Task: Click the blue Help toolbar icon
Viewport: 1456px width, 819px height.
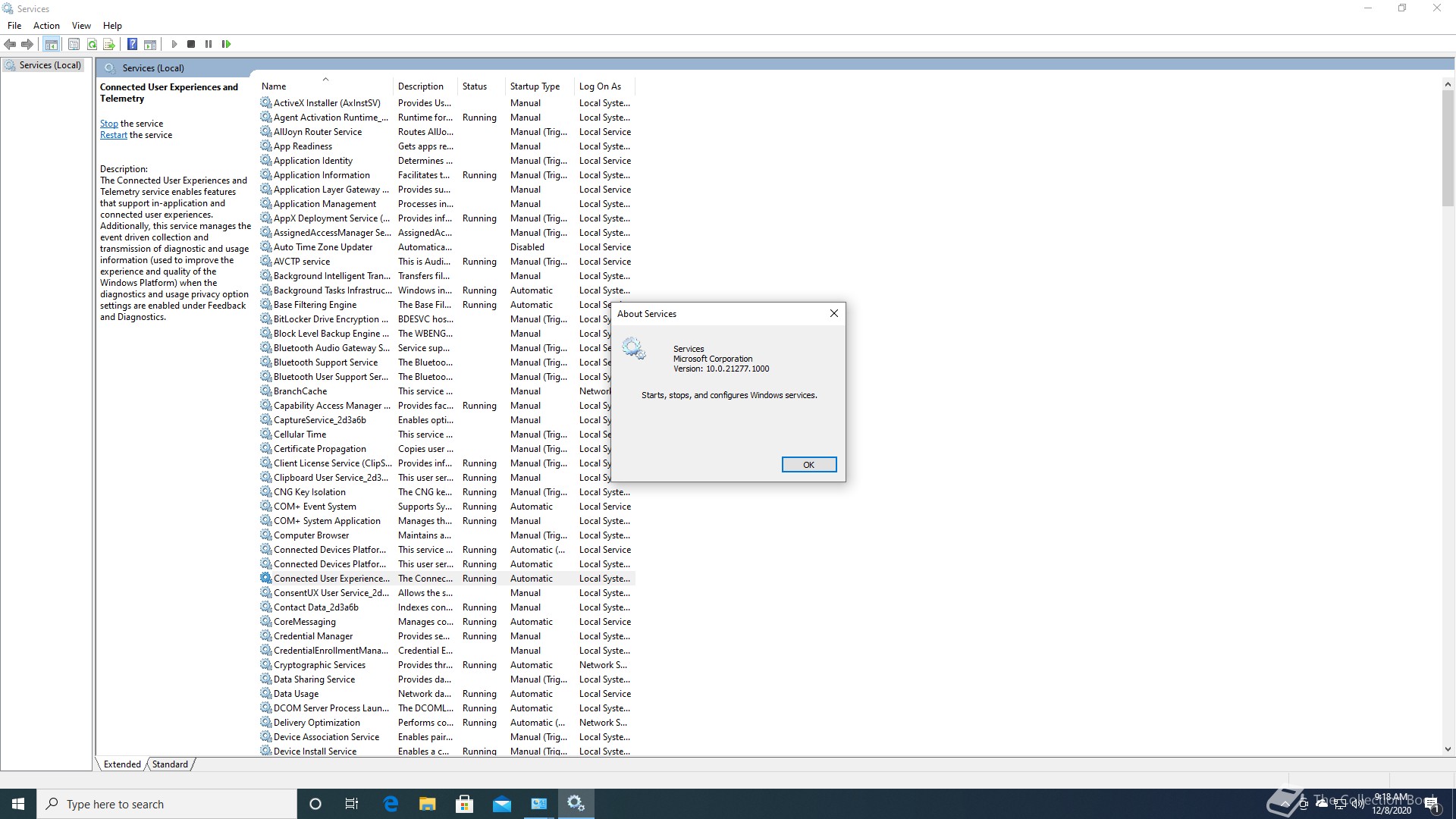Action: pyautogui.click(x=132, y=44)
